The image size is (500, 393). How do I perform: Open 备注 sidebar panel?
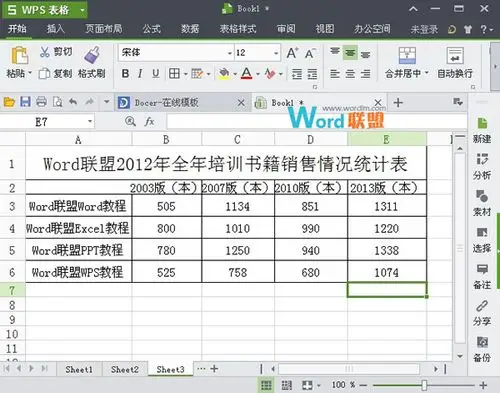[482, 276]
